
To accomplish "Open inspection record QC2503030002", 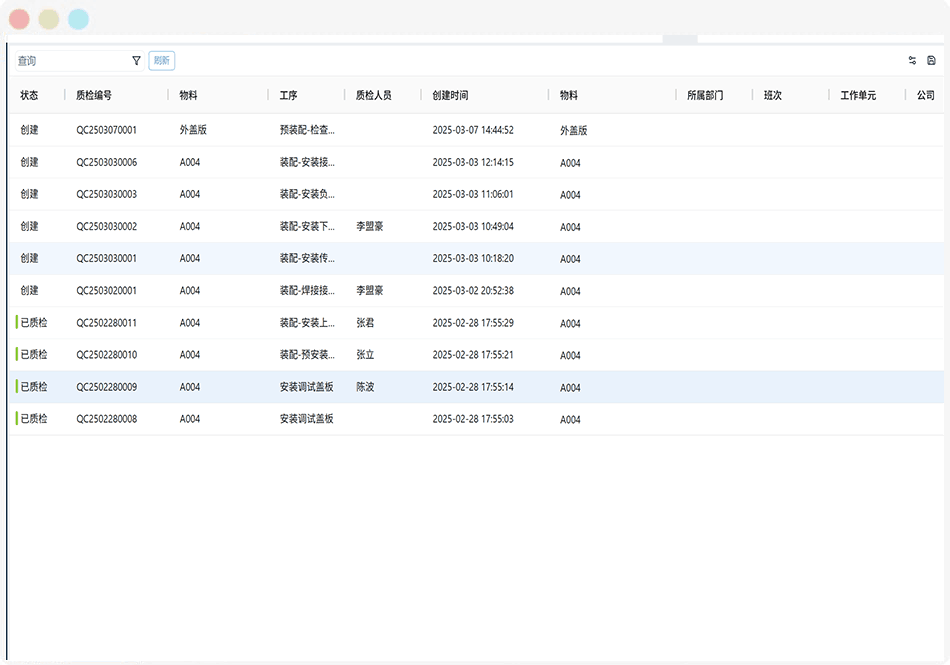I will pyautogui.click(x=476, y=227).
